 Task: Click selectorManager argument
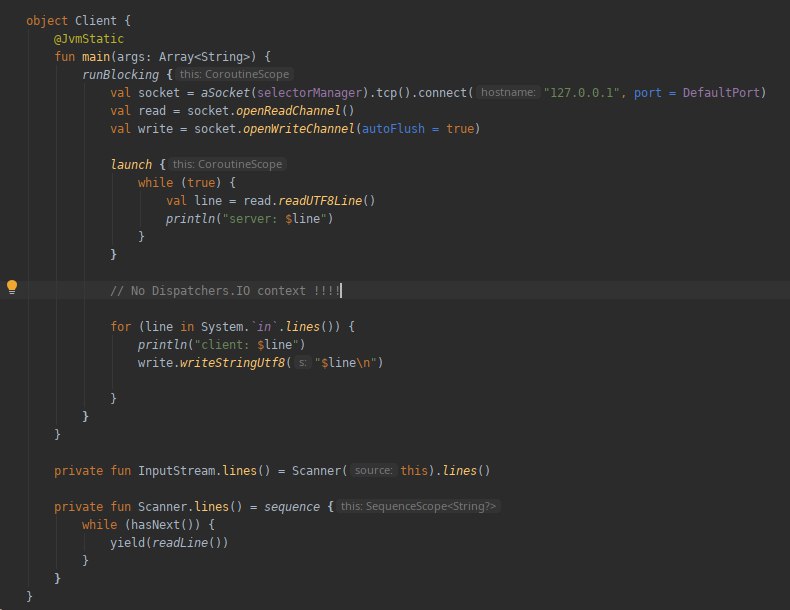[310, 93]
